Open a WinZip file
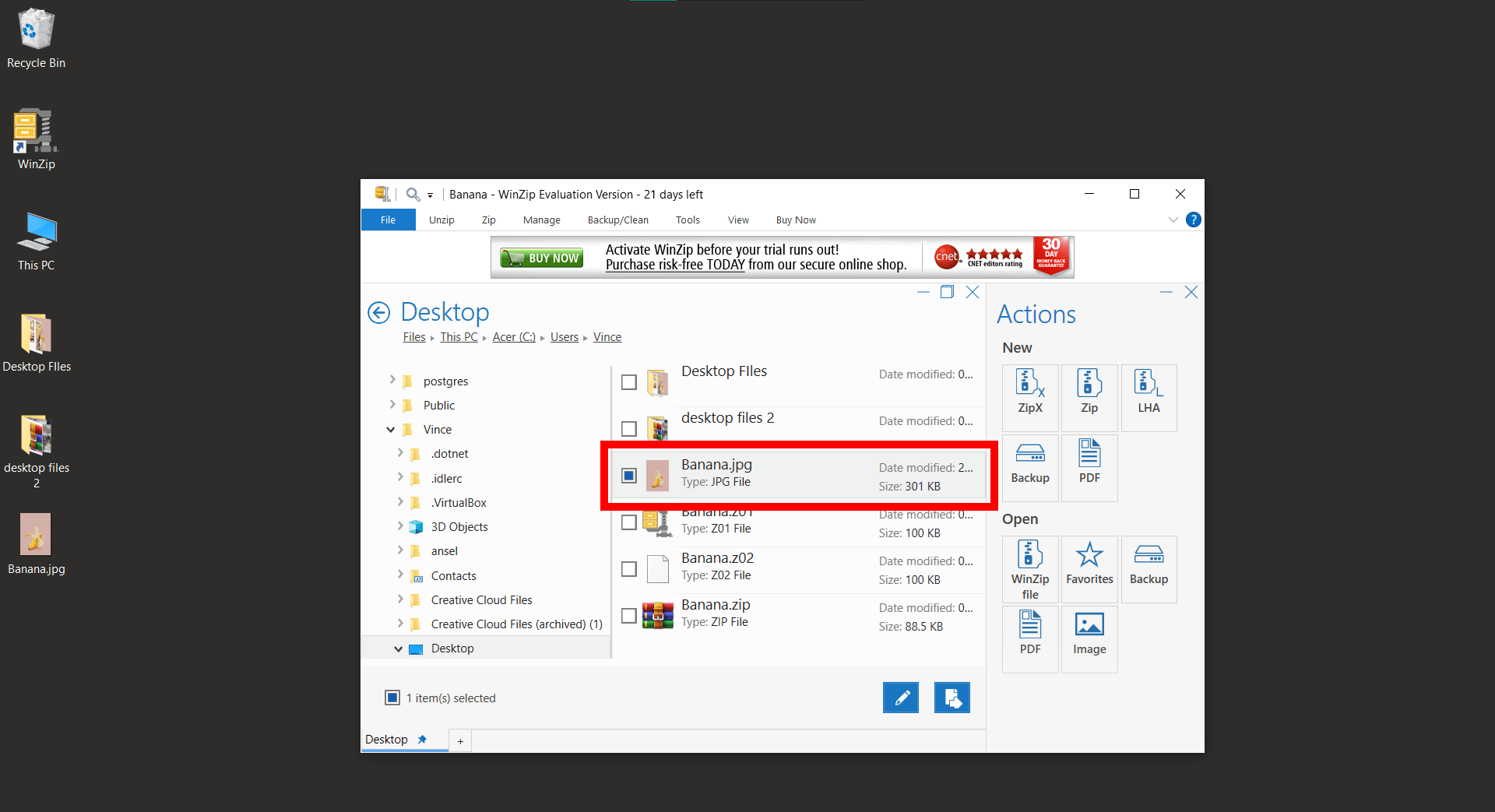 (x=1029, y=568)
